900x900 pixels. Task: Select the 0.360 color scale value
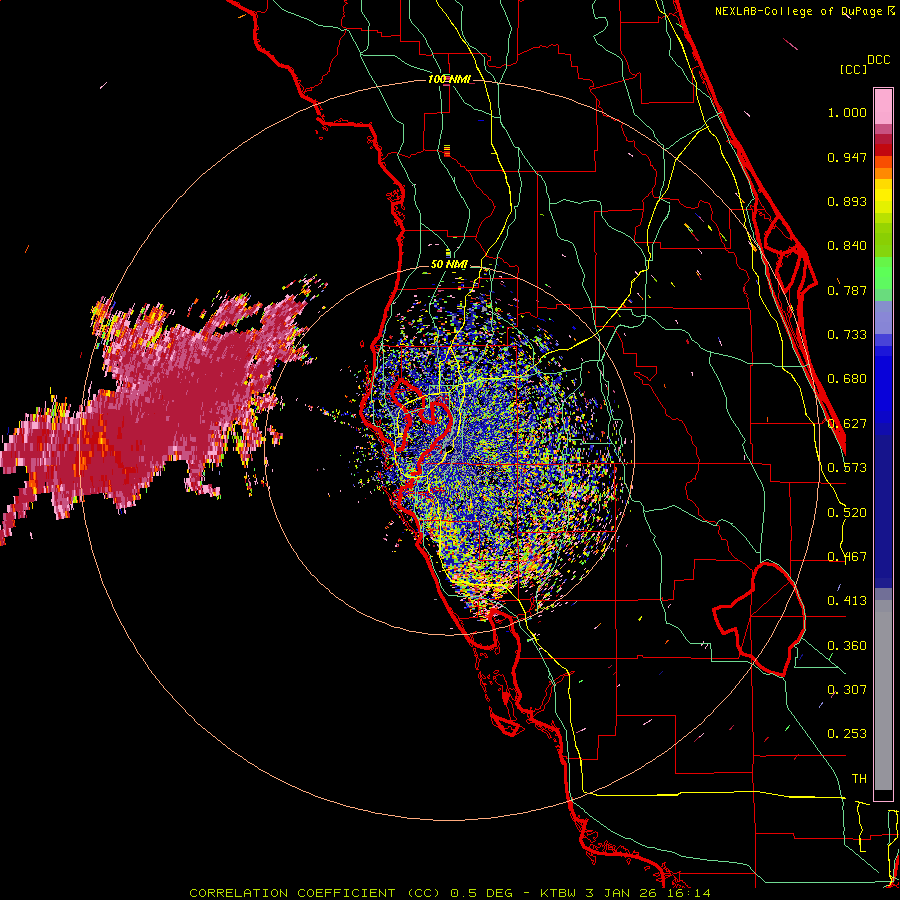847,646
